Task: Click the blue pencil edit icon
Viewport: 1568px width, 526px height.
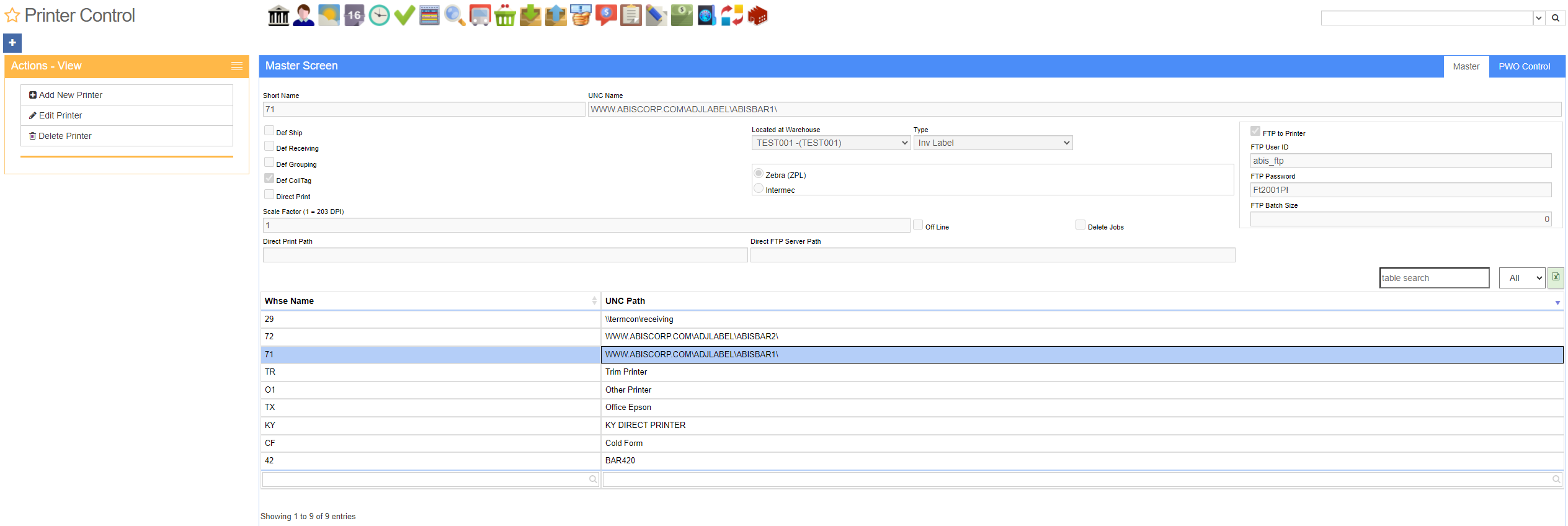Action: click(656, 16)
